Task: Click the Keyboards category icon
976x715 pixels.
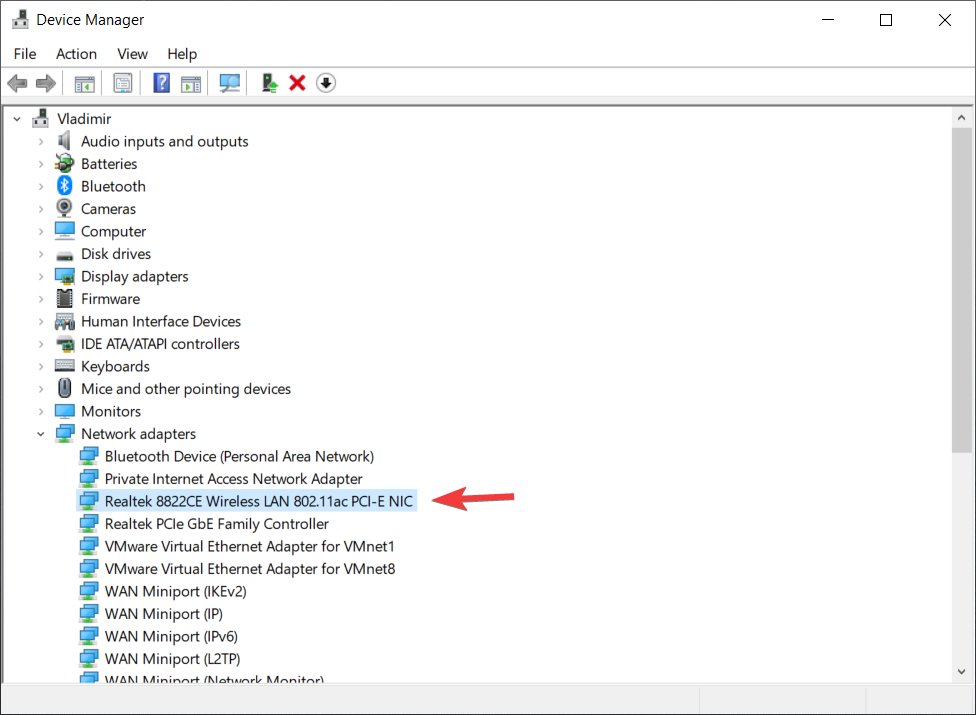Action: [65, 365]
